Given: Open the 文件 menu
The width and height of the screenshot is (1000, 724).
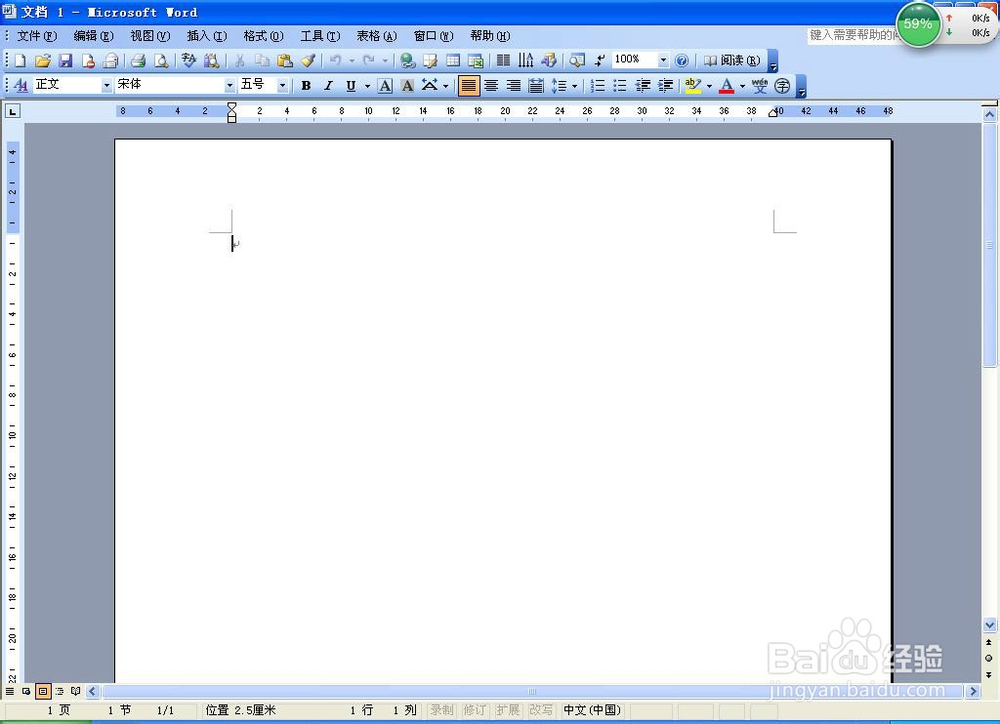Looking at the screenshot, I should pos(37,36).
